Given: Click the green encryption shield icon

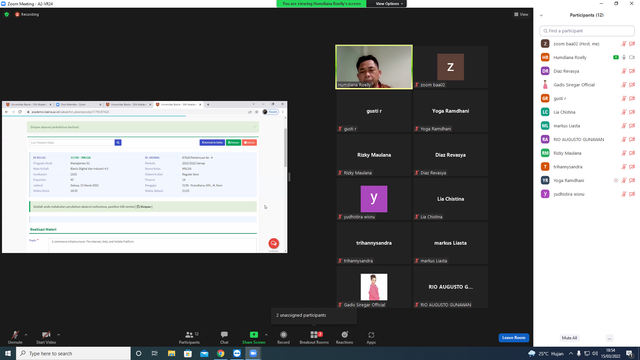Looking at the screenshot, I should [x=7, y=14].
